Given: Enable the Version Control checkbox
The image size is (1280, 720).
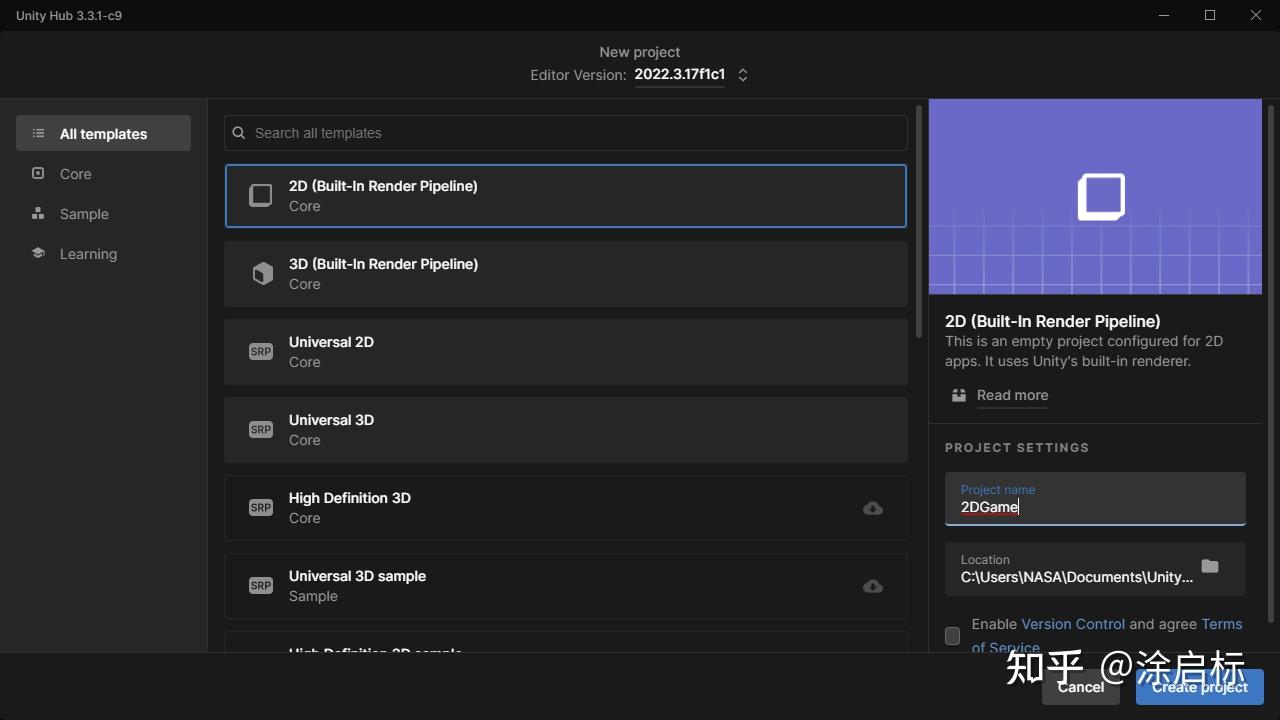Looking at the screenshot, I should (953, 636).
